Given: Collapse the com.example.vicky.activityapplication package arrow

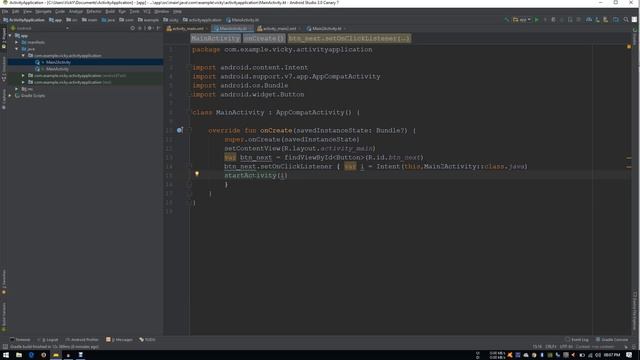Looking at the screenshot, I should pyautogui.click(x=23, y=55).
